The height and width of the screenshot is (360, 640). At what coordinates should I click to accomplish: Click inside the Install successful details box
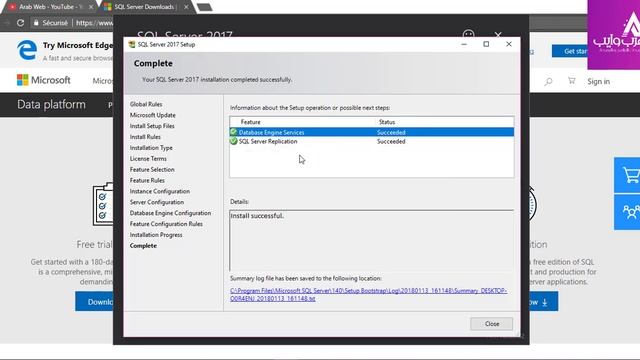(371, 241)
